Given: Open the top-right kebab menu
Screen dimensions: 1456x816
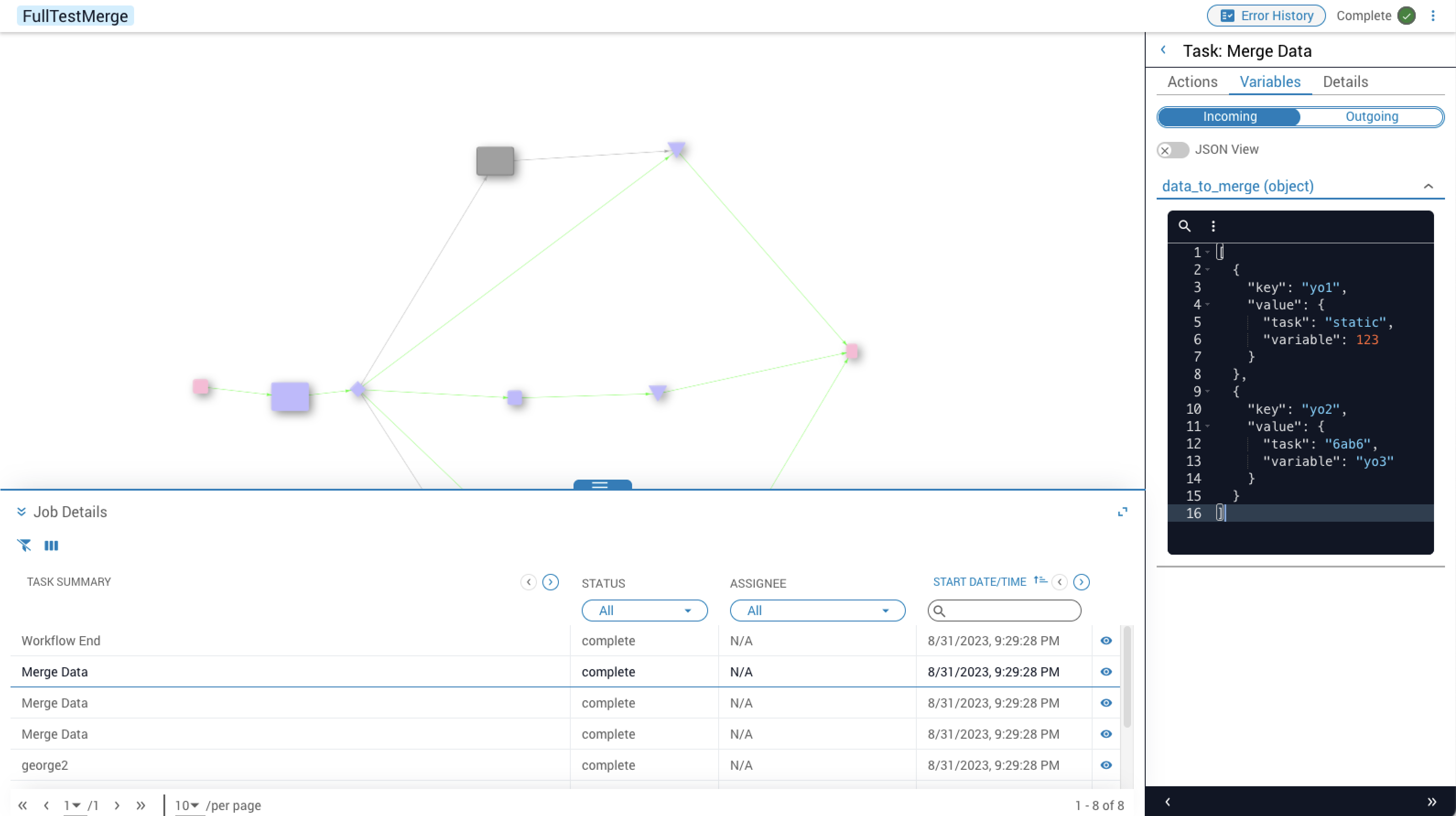Looking at the screenshot, I should [1433, 16].
